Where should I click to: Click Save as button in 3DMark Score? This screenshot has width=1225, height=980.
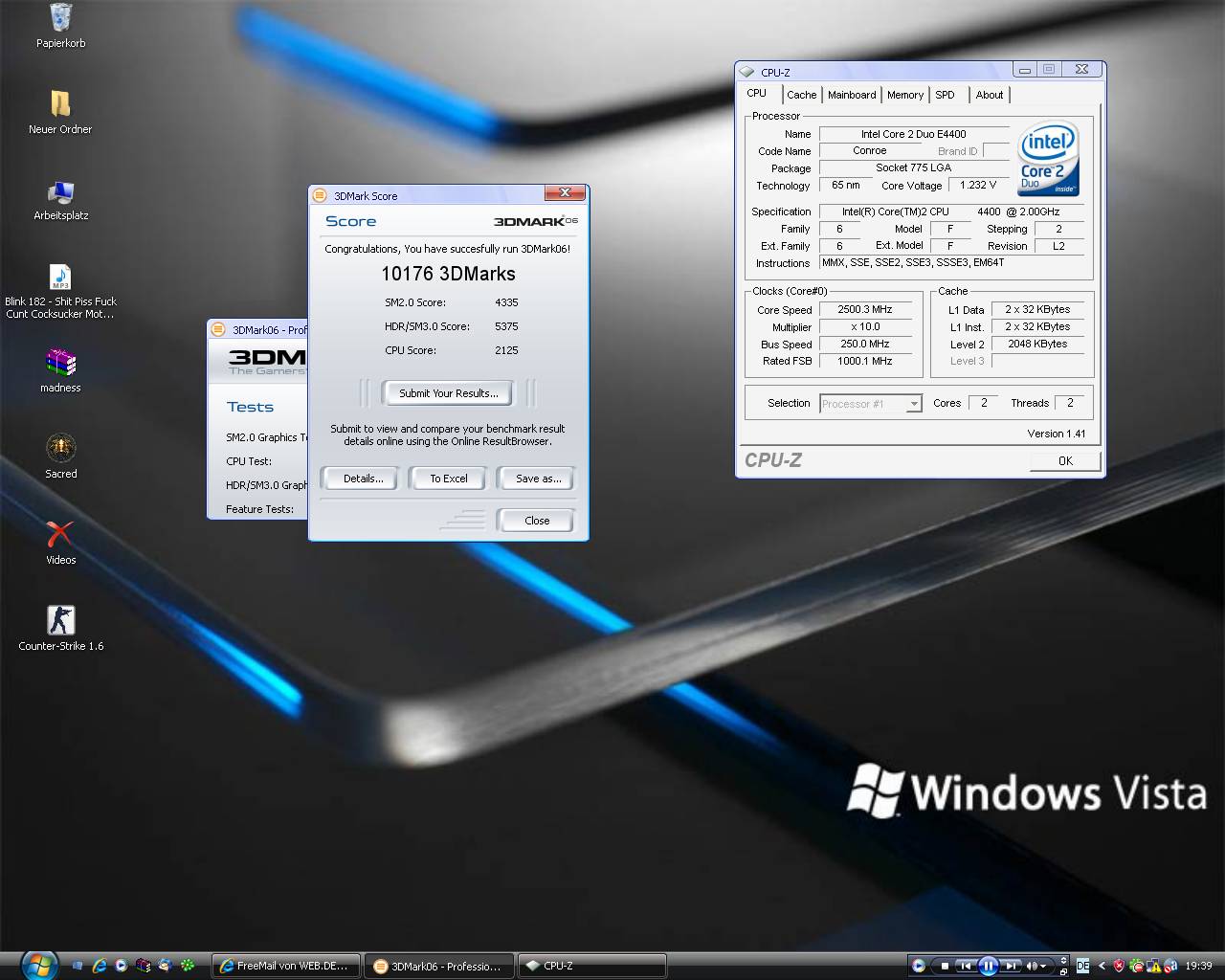click(x=538, y=479)
